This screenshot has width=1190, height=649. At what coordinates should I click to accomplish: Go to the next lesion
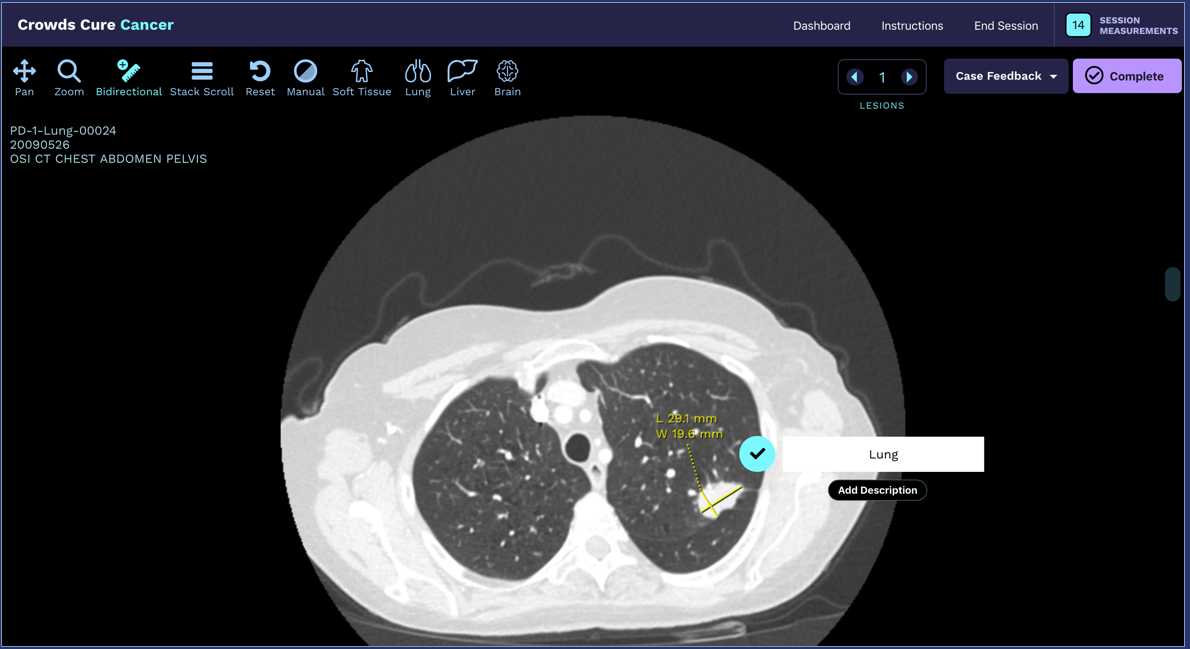tap(909, 77)
